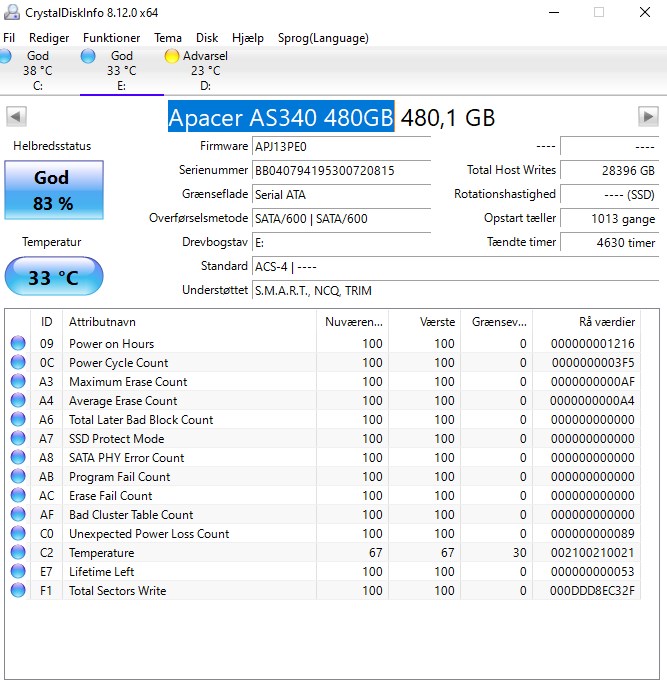Open the Sprog(Language) menu
The width and height of the screenshot is (667, 688).
pyautogui.click(x=323, y=38)
